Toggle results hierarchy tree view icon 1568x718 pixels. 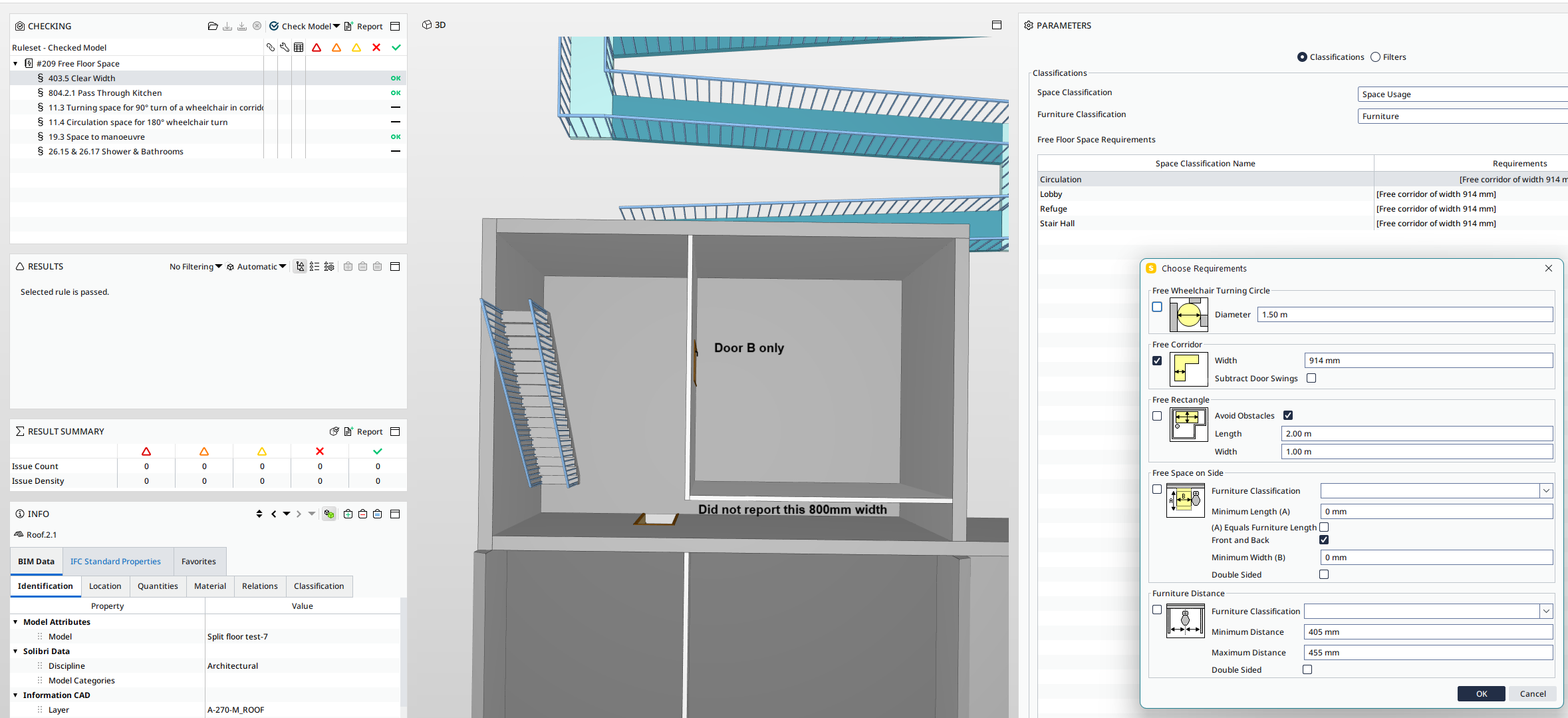(301, 266)
